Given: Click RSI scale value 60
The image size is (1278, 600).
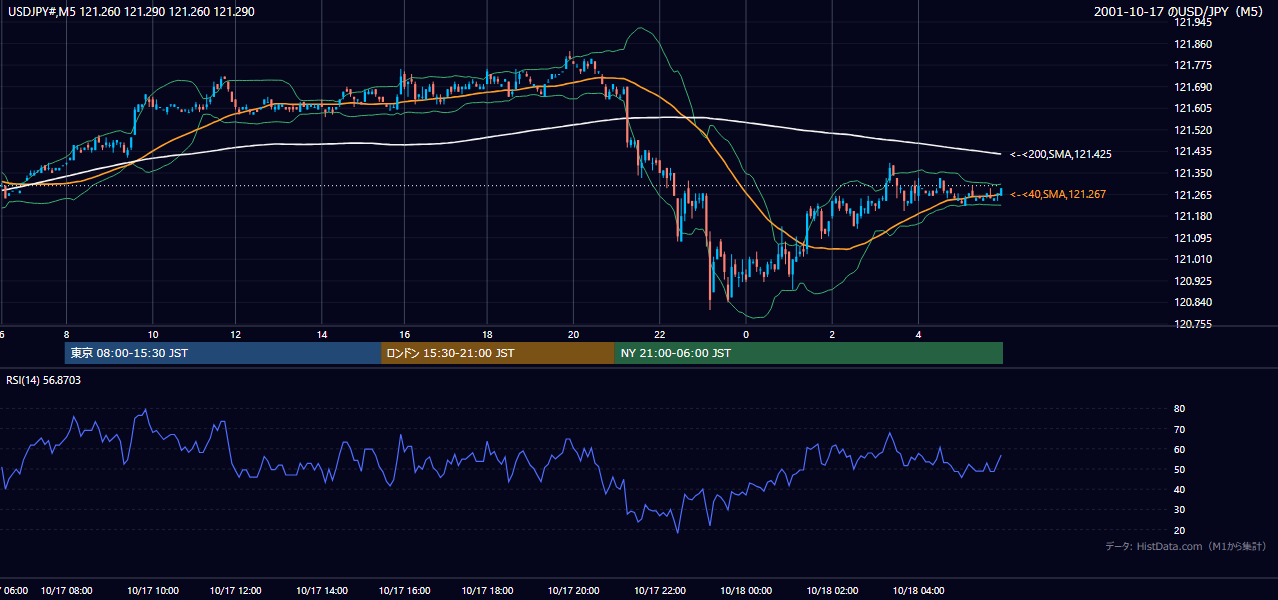Looking at the screenshot, I should pyautogui.click(x=1179, y=449).
